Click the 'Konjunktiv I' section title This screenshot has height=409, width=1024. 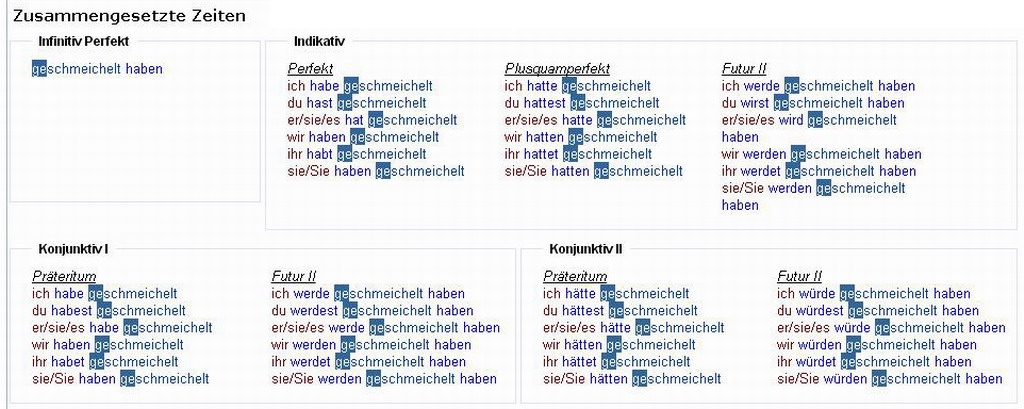73,248
